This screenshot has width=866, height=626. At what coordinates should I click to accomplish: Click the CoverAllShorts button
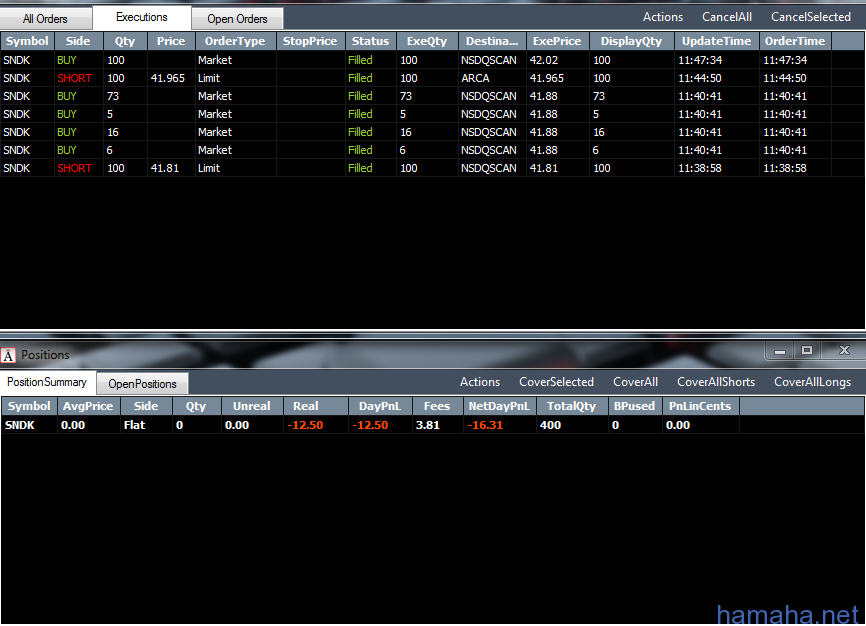click(x=716, y=382)
